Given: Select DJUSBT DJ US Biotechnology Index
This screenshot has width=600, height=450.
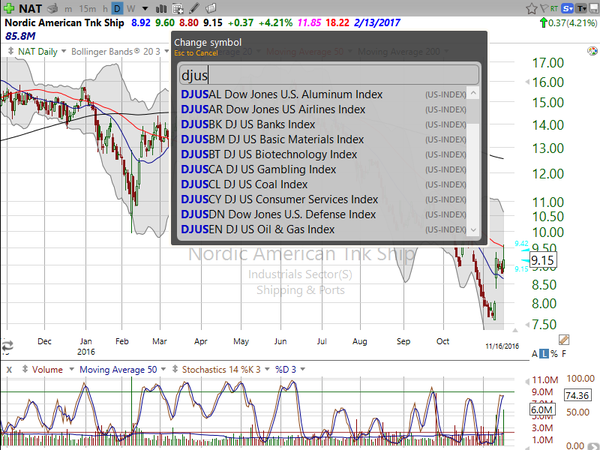Looking at the screenshot, I should (x=324, y=154).
